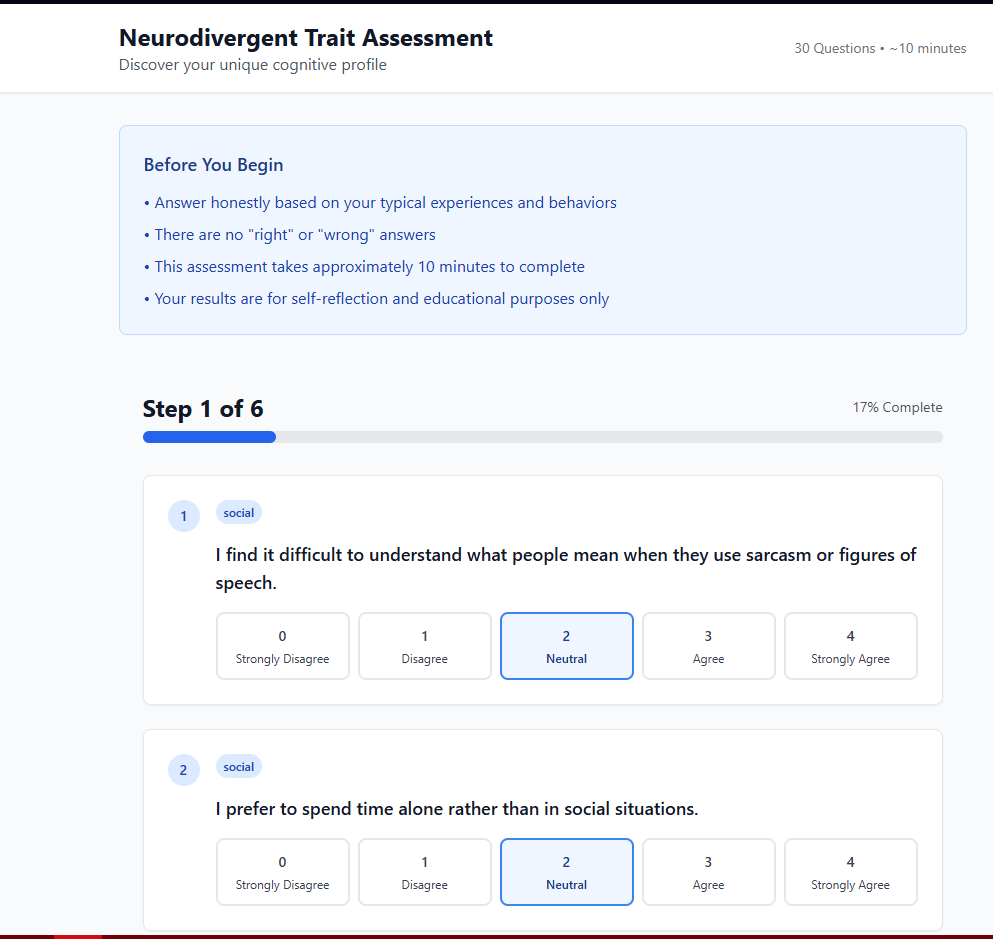Click the social tag on question 1
Screen dimensions: 993x939
[x=239, y=513]
